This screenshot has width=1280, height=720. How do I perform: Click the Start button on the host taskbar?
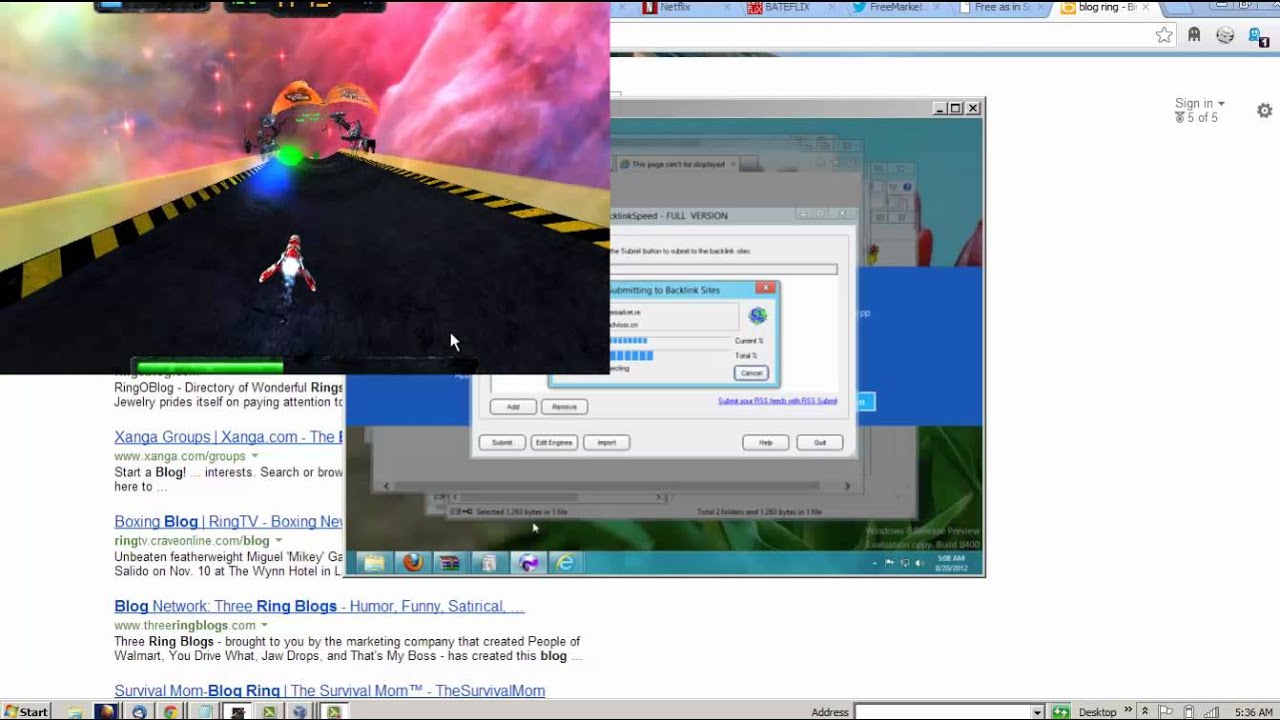pos(26,712)
